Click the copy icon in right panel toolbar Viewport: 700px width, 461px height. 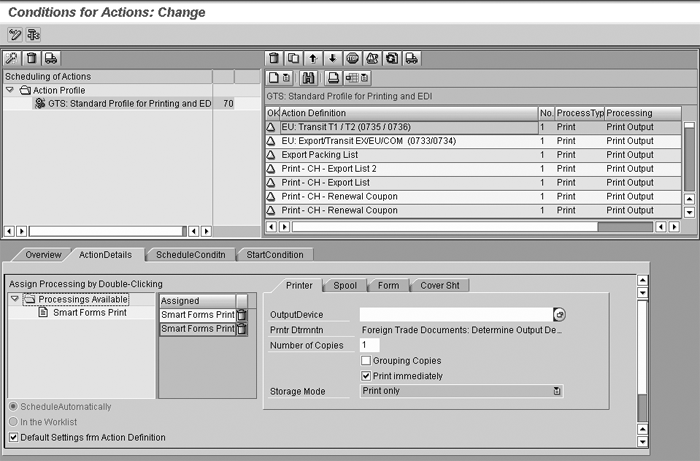295,59
